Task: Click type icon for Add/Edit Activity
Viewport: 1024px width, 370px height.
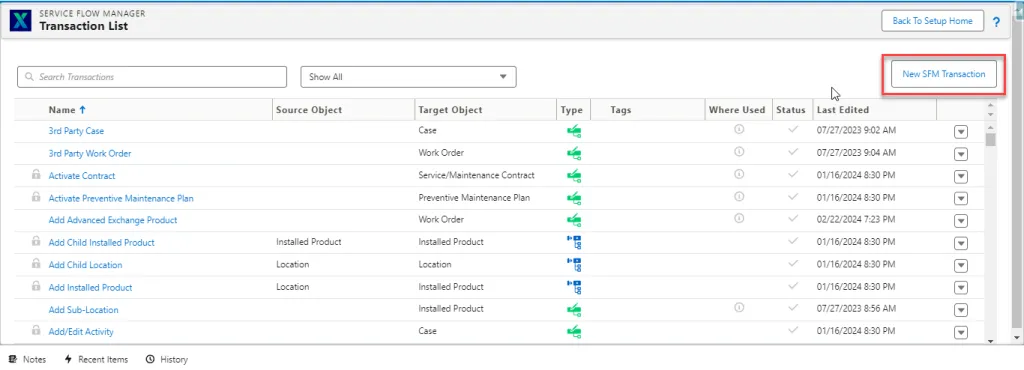Action: [574, 331]
